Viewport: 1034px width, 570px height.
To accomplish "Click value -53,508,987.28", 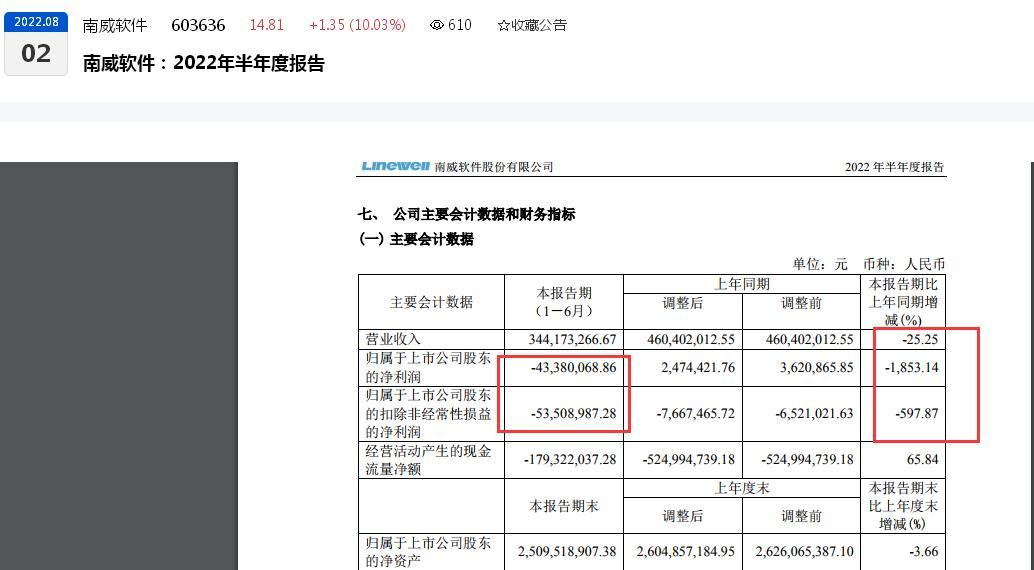I will coord(573,414).
